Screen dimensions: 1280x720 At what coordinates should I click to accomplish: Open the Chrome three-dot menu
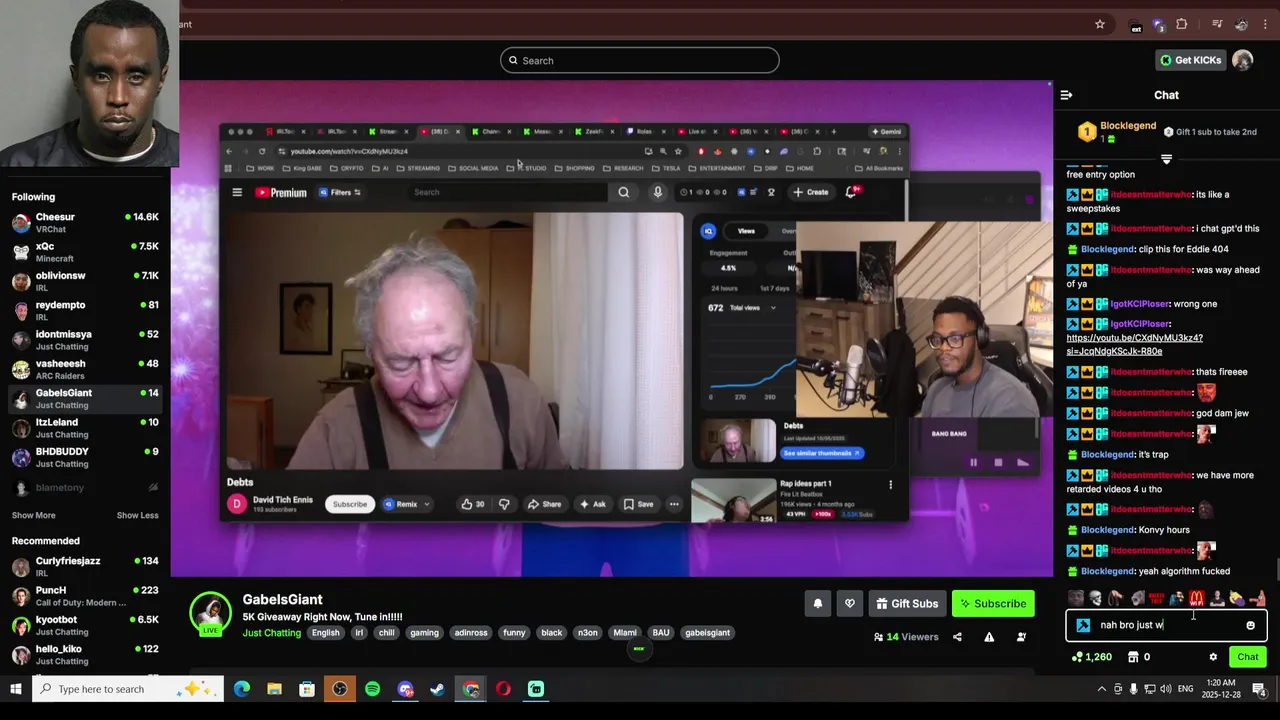click(x=1265, y=24)
